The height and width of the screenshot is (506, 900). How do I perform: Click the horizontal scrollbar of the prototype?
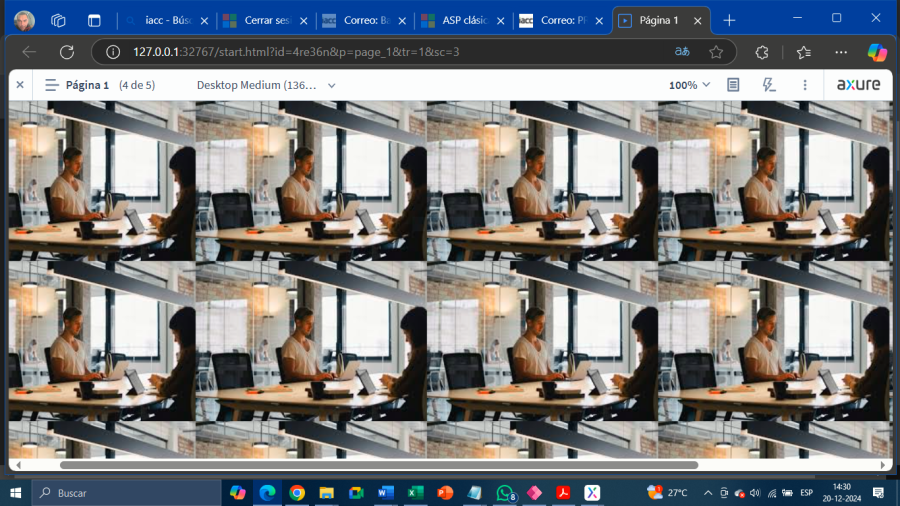point(380,465)
